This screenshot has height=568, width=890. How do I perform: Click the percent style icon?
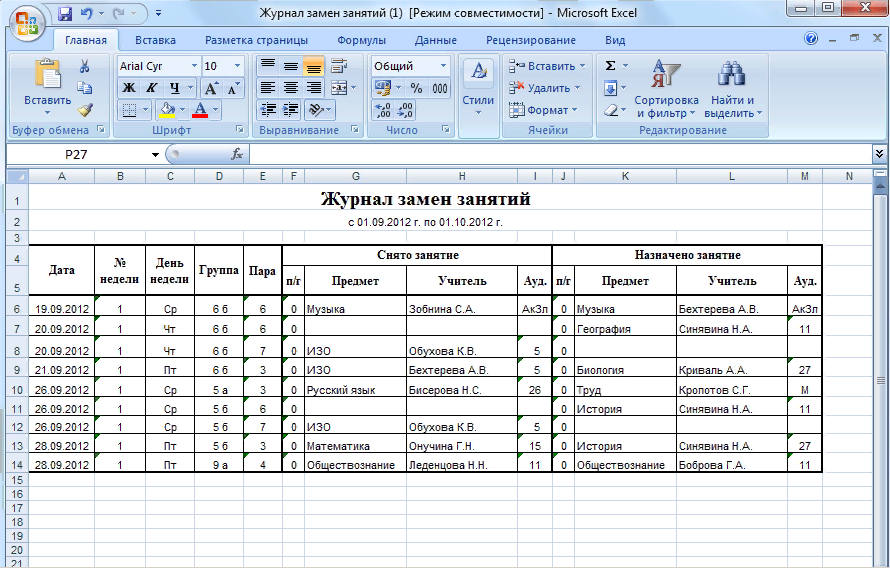[415, 88]
